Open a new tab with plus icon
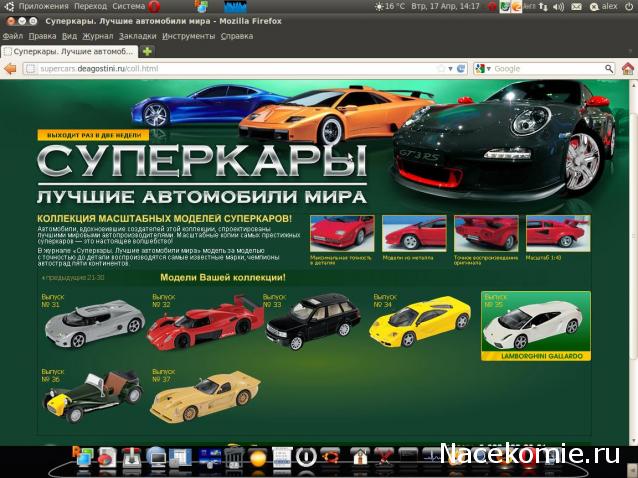The image size is (638, 478). [147, 51]
